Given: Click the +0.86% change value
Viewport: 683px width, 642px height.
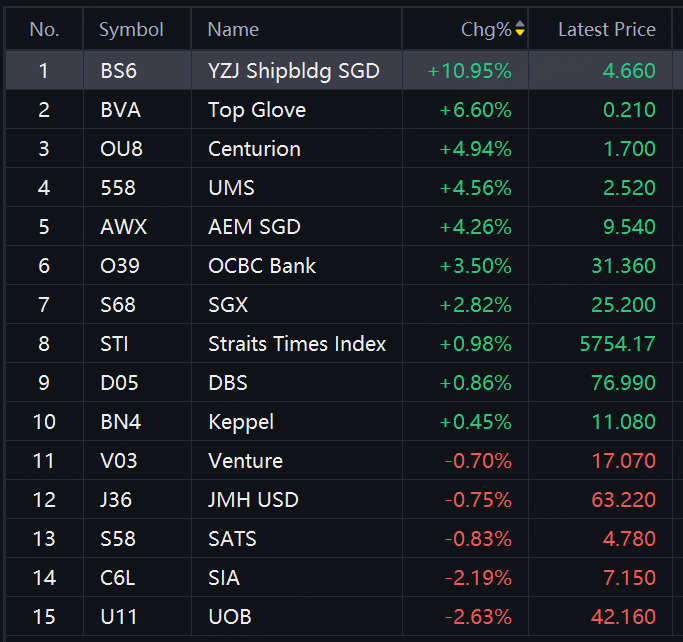Looking at the screenshot, I should 475,383.
